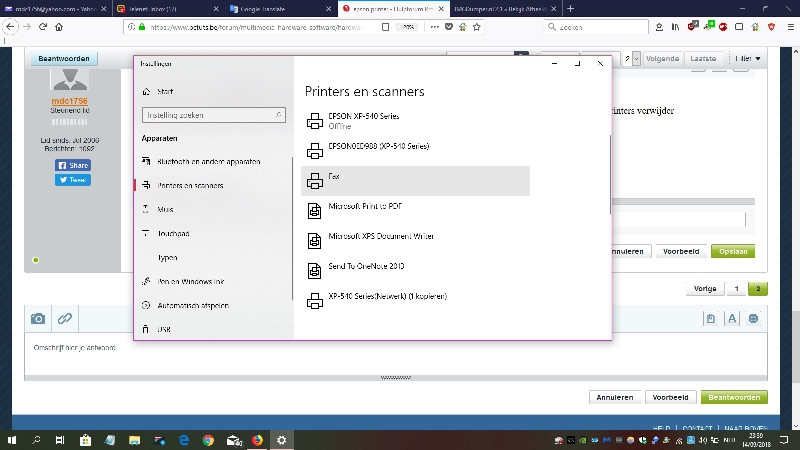This screenshot has height=450, width=800.
Task: Click the Instelling zoeken search field
Action: [213, 115]
